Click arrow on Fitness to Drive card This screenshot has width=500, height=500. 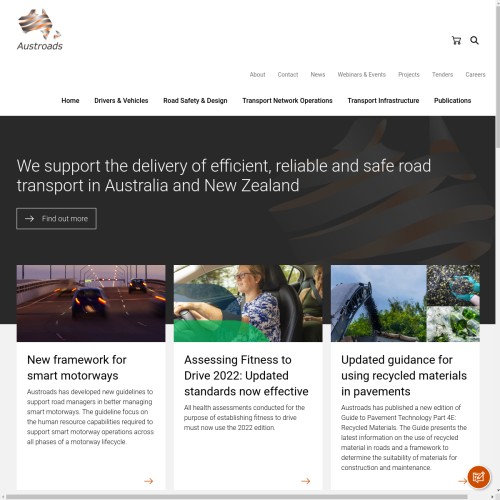(306, 481)
